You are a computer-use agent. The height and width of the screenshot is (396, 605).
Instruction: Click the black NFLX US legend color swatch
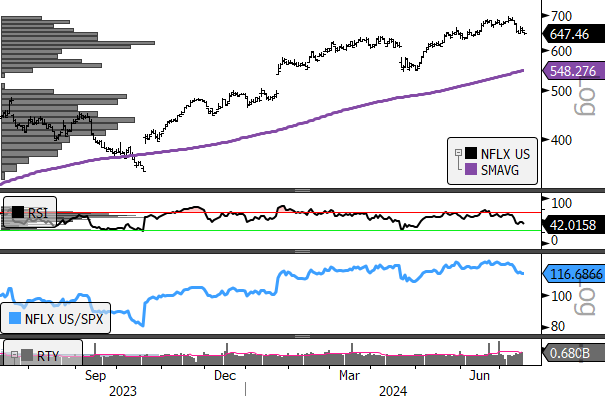click(471, 153)
